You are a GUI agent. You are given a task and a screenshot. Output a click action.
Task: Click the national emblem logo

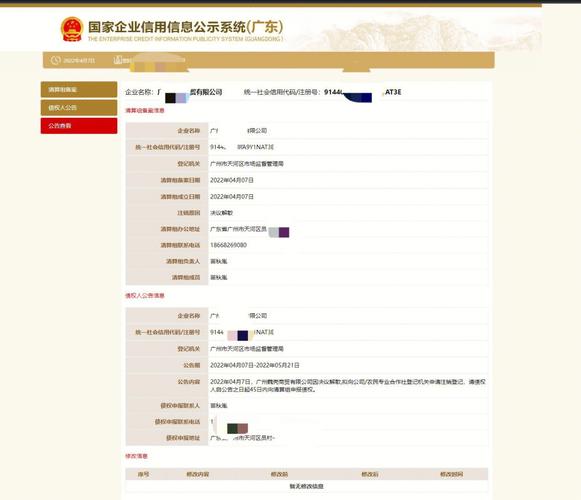[72, 29]
